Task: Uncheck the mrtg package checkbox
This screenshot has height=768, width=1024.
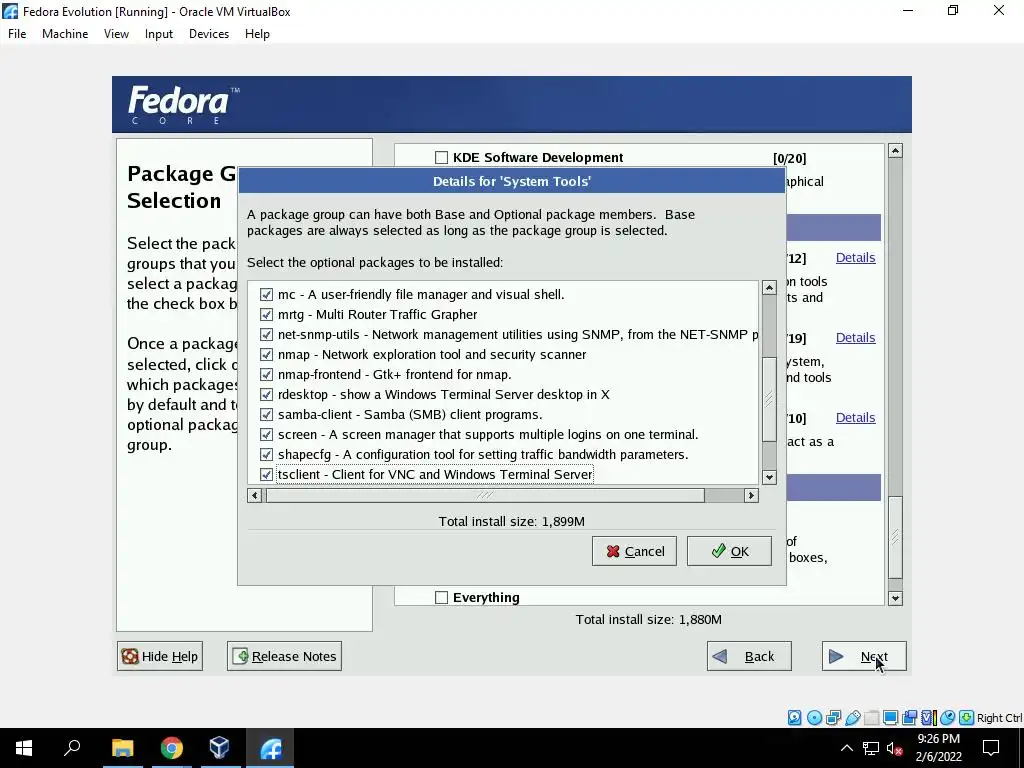Action: pyautogui.click(x=266, y=315)
